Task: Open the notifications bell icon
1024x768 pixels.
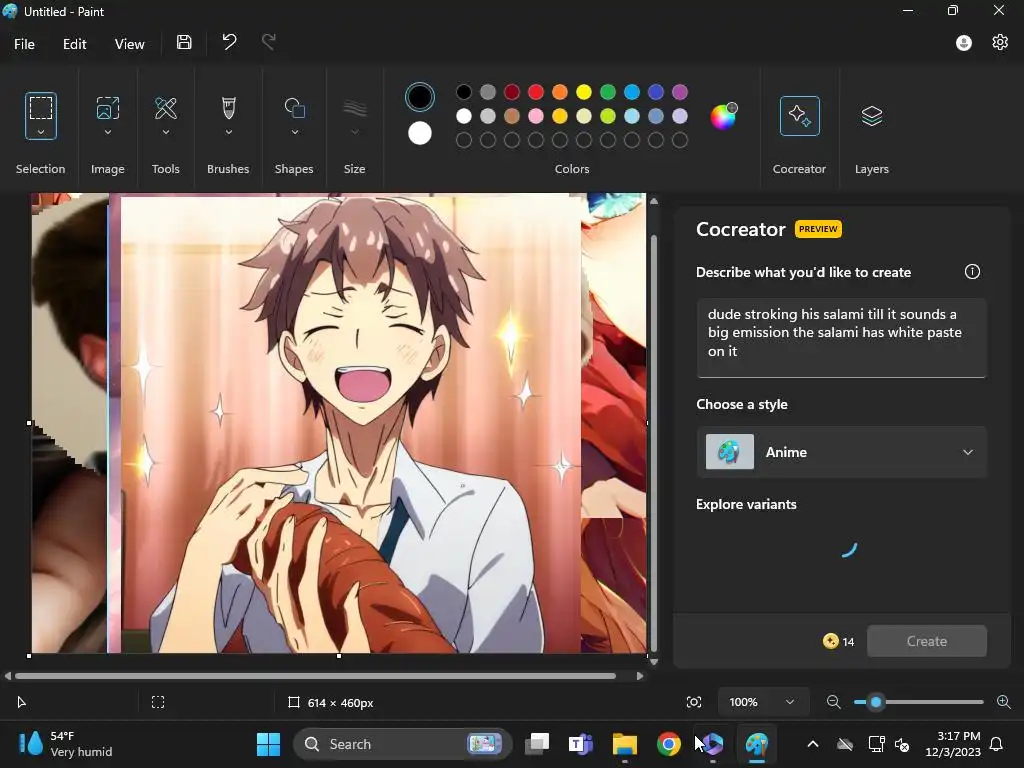Action: pyautogui.click(x=997, y=744)
